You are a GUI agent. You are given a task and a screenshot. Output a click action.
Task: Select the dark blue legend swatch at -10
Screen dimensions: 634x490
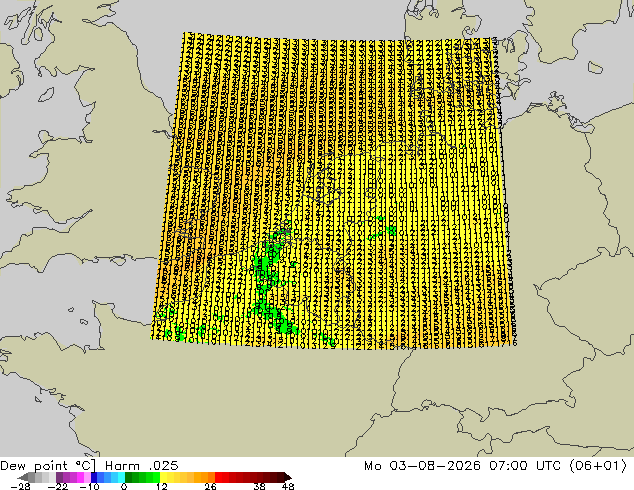(x=94, y=477)
